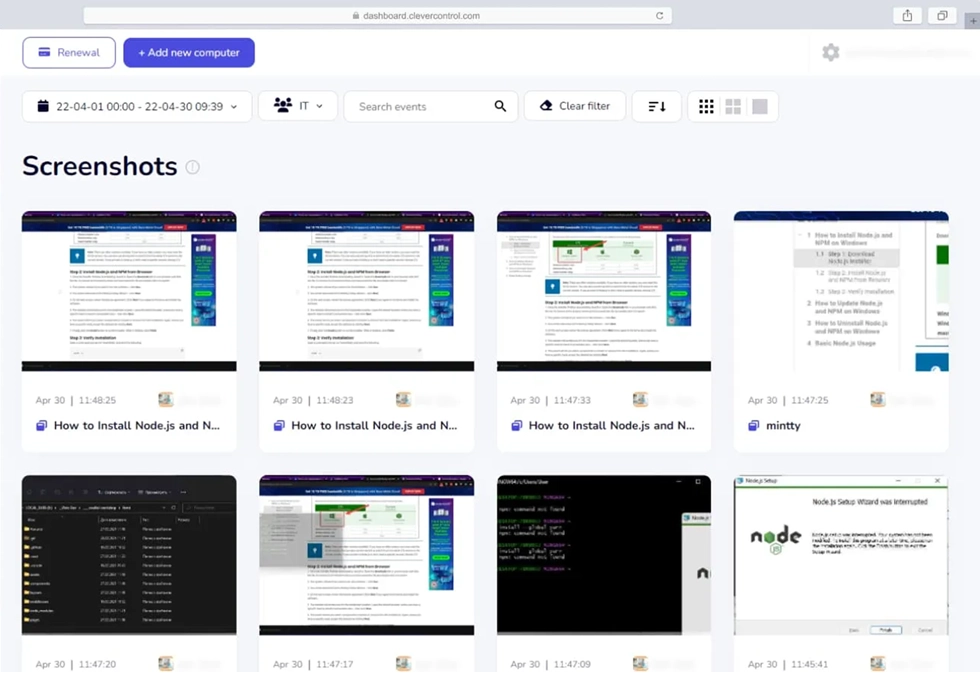Viewport: 980px width, 675px height.
Task: Open the mintty screenshot thumbnail
Action: pyautogui.click(x=841, y=291)
